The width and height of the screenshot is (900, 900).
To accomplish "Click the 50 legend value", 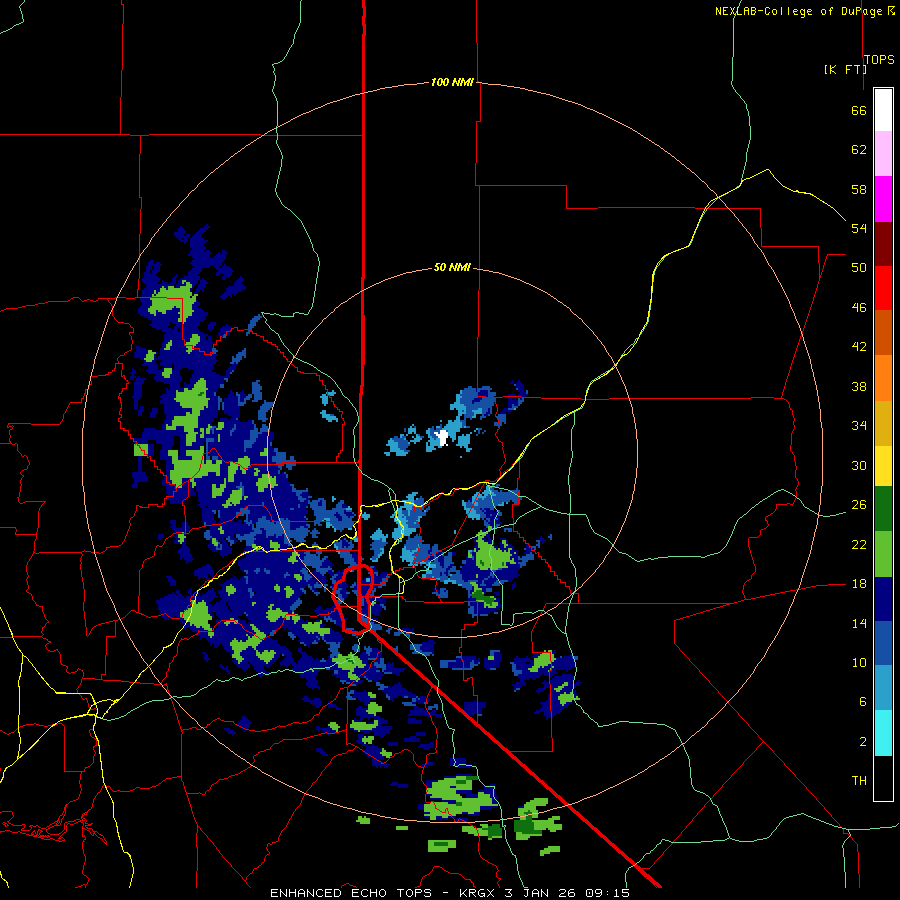I will [859, 268].
